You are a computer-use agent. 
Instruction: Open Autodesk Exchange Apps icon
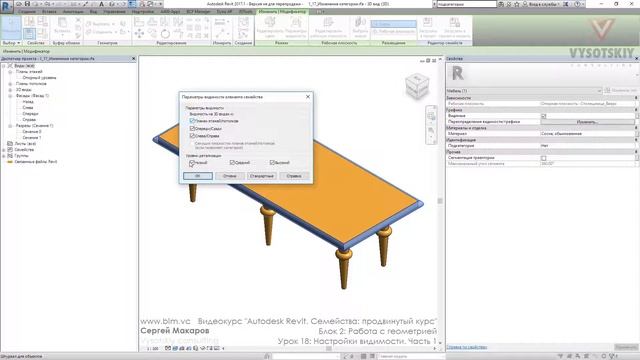tap(566, 4)
